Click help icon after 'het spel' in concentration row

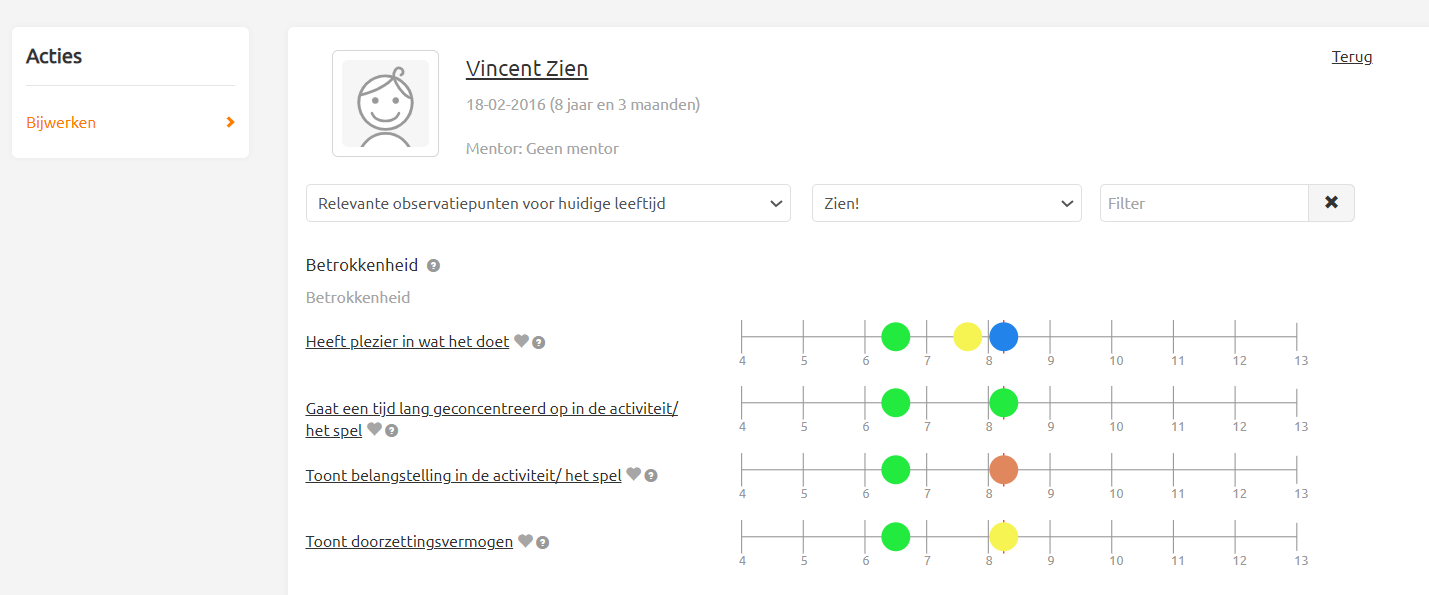point(392,431)
